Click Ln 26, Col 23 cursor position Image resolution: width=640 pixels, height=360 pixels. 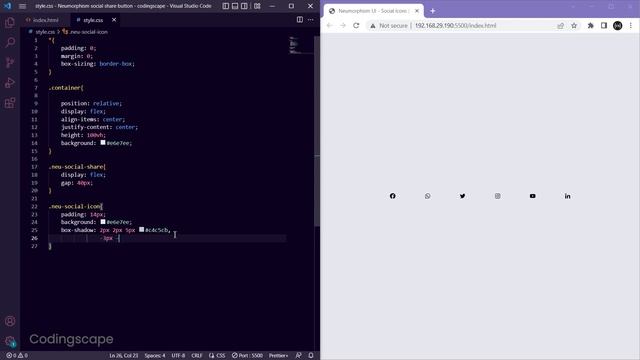click(124, 356)
